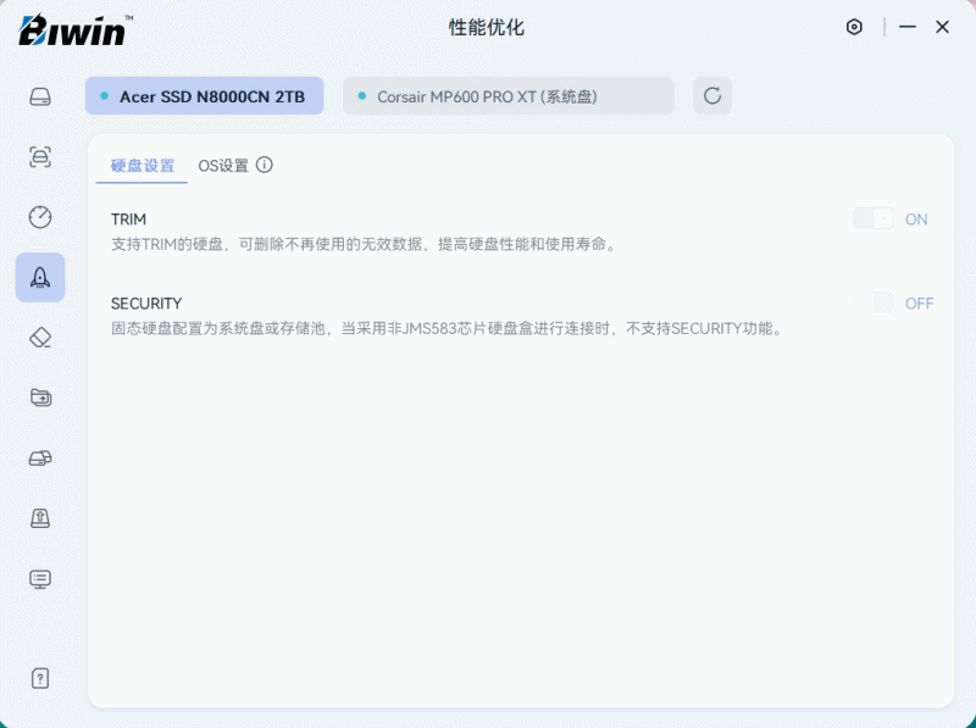This screenshot has height=728, width=976.
Task: Click the Biwin logo
Action: coord(75,29)
